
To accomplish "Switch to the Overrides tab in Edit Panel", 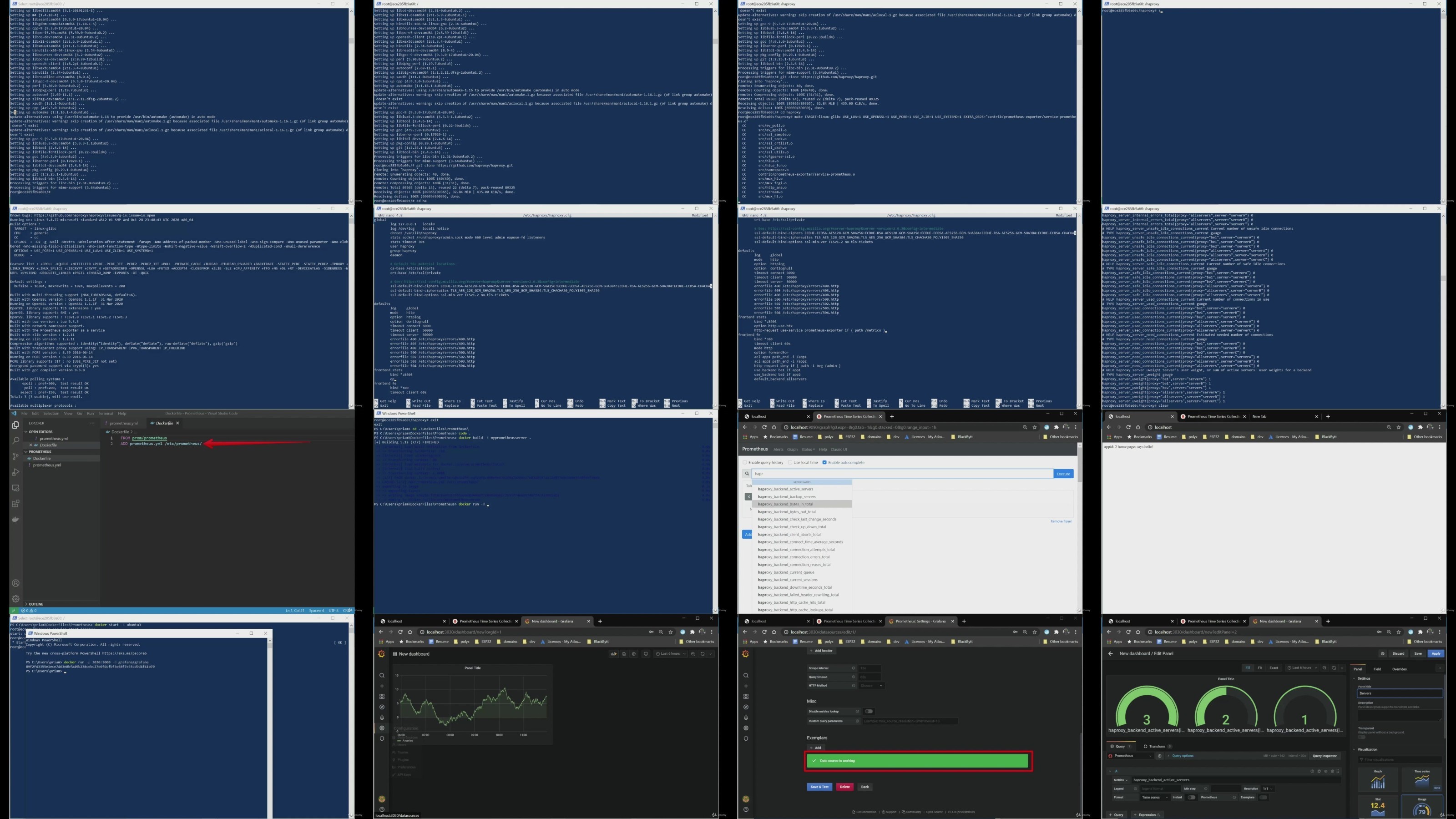I will (1400, 669).
